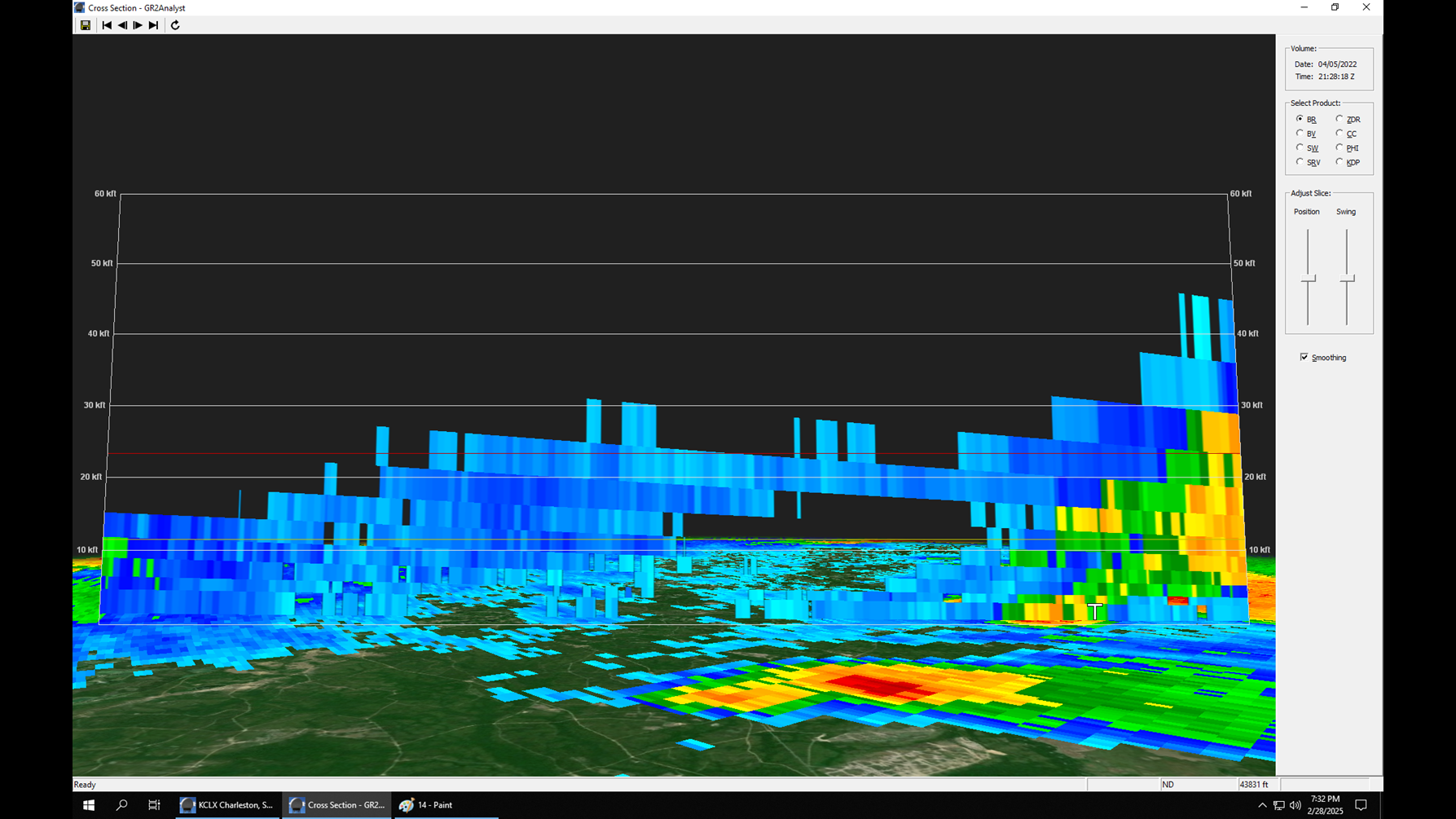Jump to first volume frame
Screen dimensions: 1456x819
click(107, 25)
